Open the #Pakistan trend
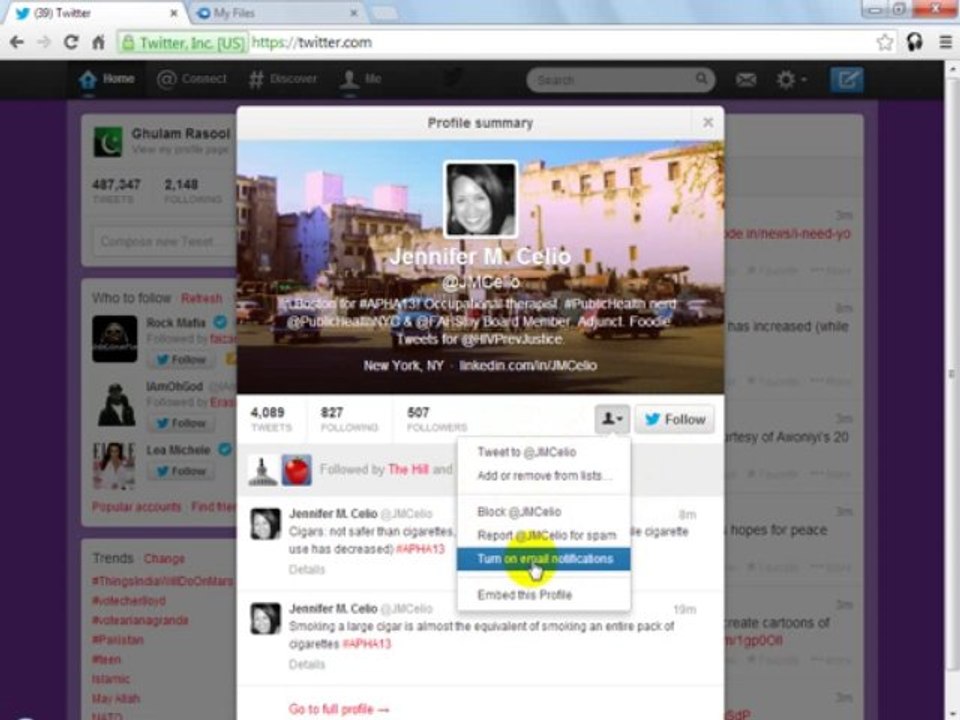 point(118,640)
